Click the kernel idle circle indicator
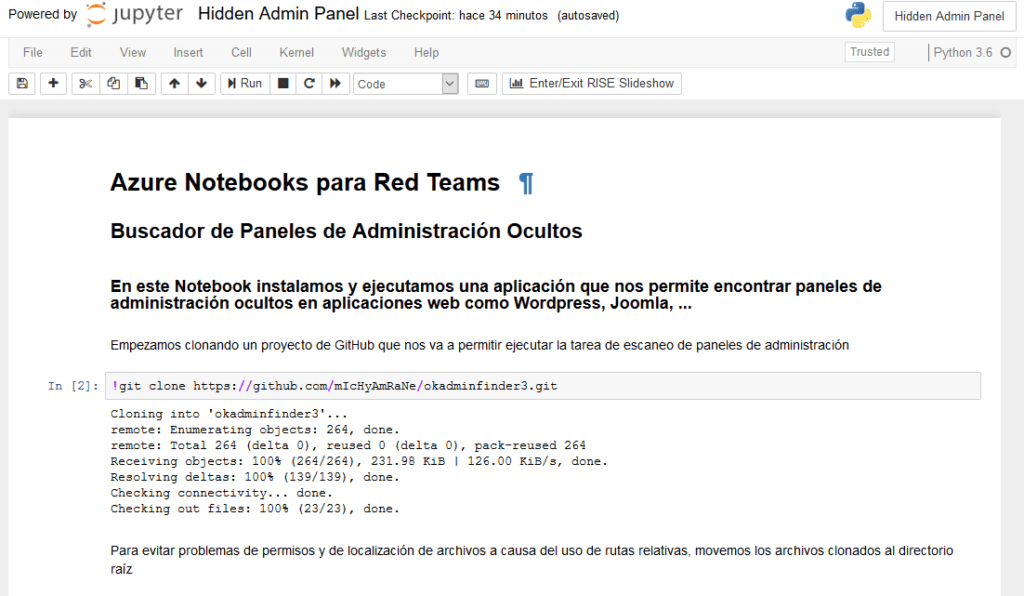The image size is (1024, 596). 1006,52
